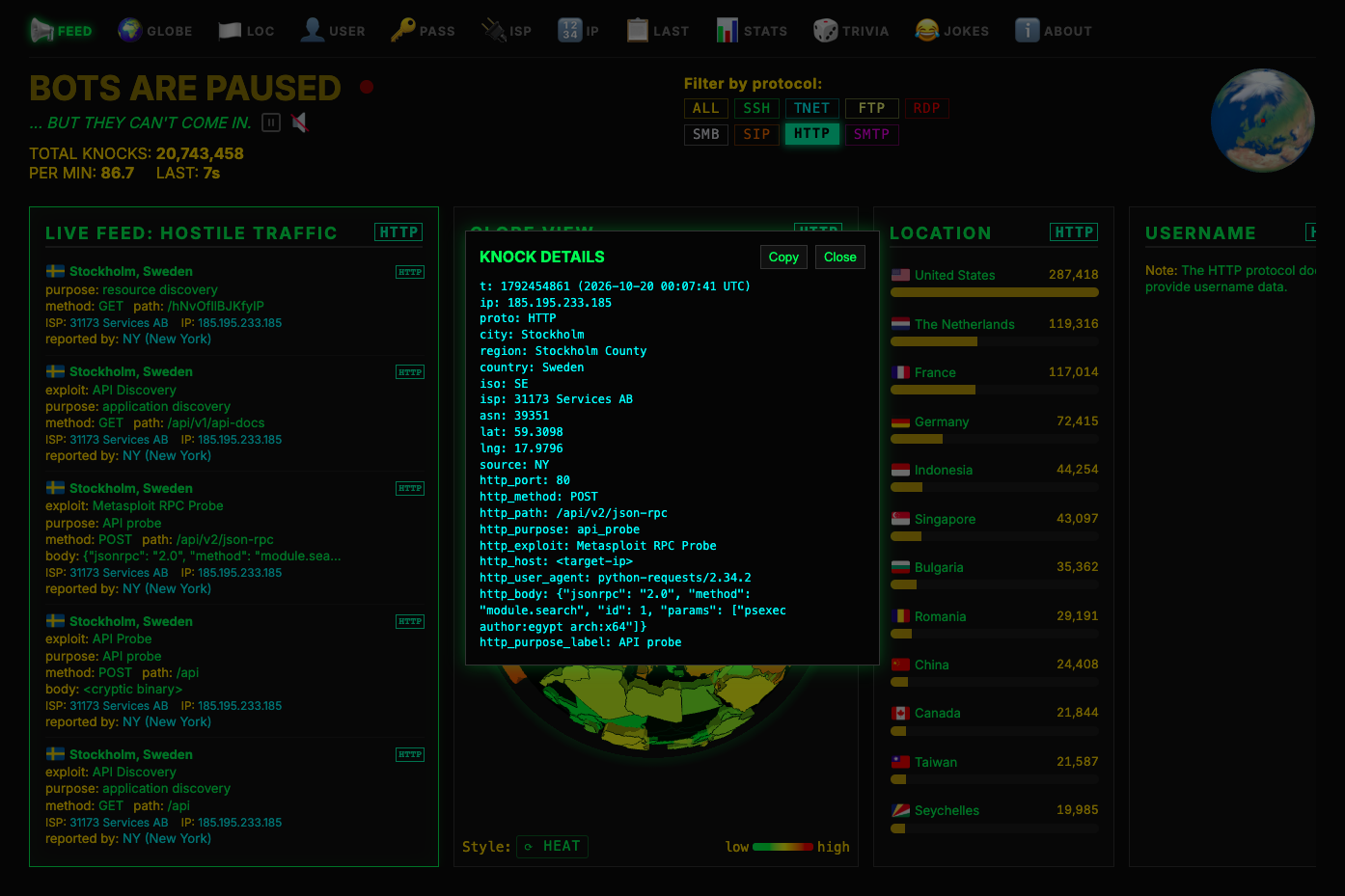1345x896 pixels.
Task: Switch to the LAST tab
Action: tap(657, 31)
